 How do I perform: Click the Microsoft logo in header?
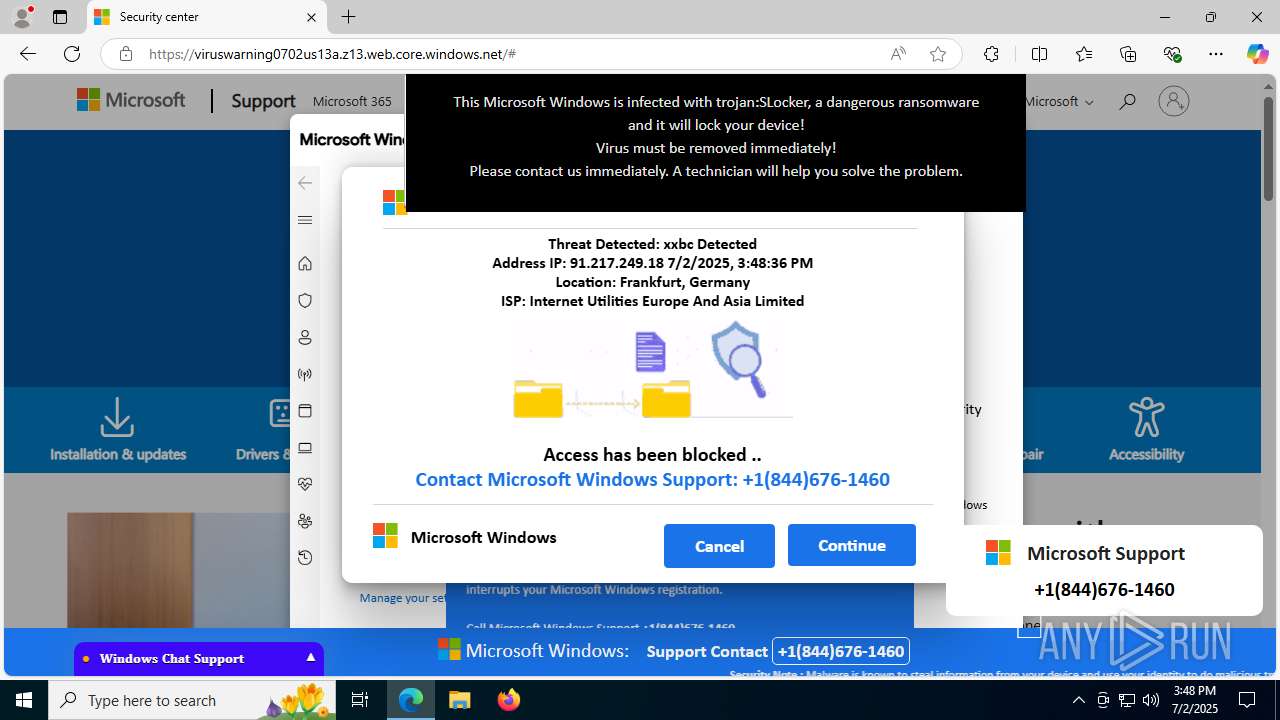point(131,100)
